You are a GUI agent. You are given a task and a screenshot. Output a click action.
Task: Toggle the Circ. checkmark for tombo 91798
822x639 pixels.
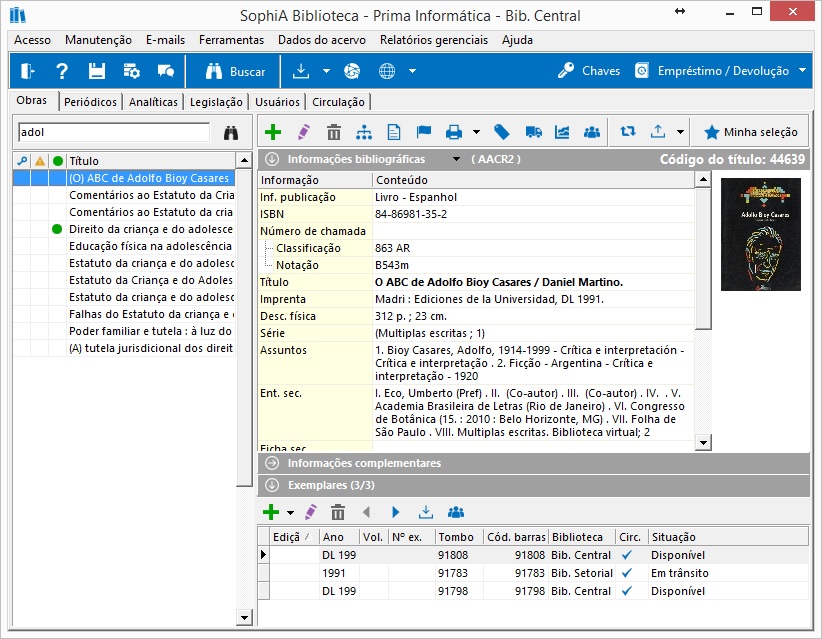coord(627,591)
